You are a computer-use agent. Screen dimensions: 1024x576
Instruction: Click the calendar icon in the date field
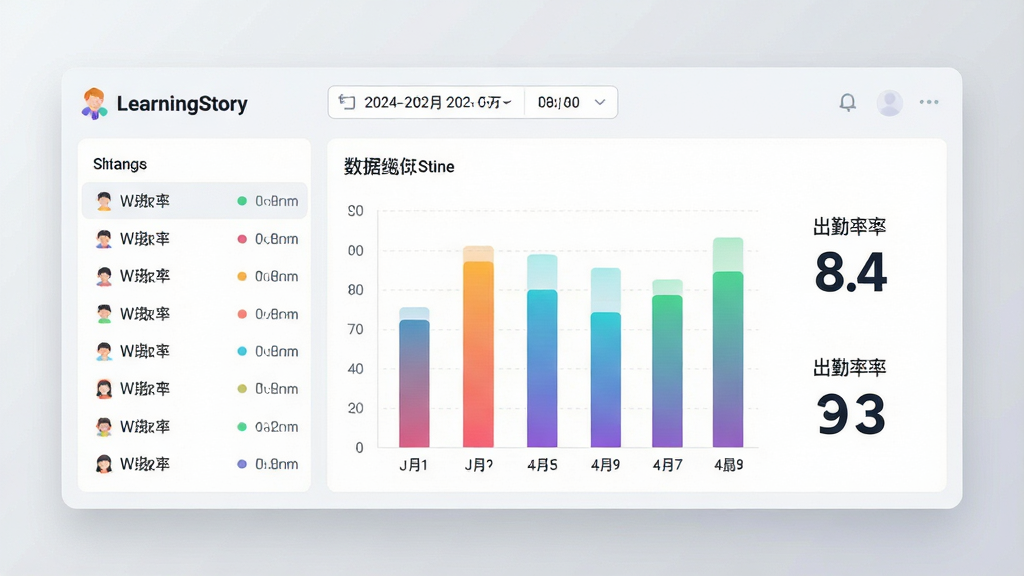point(347,102)
